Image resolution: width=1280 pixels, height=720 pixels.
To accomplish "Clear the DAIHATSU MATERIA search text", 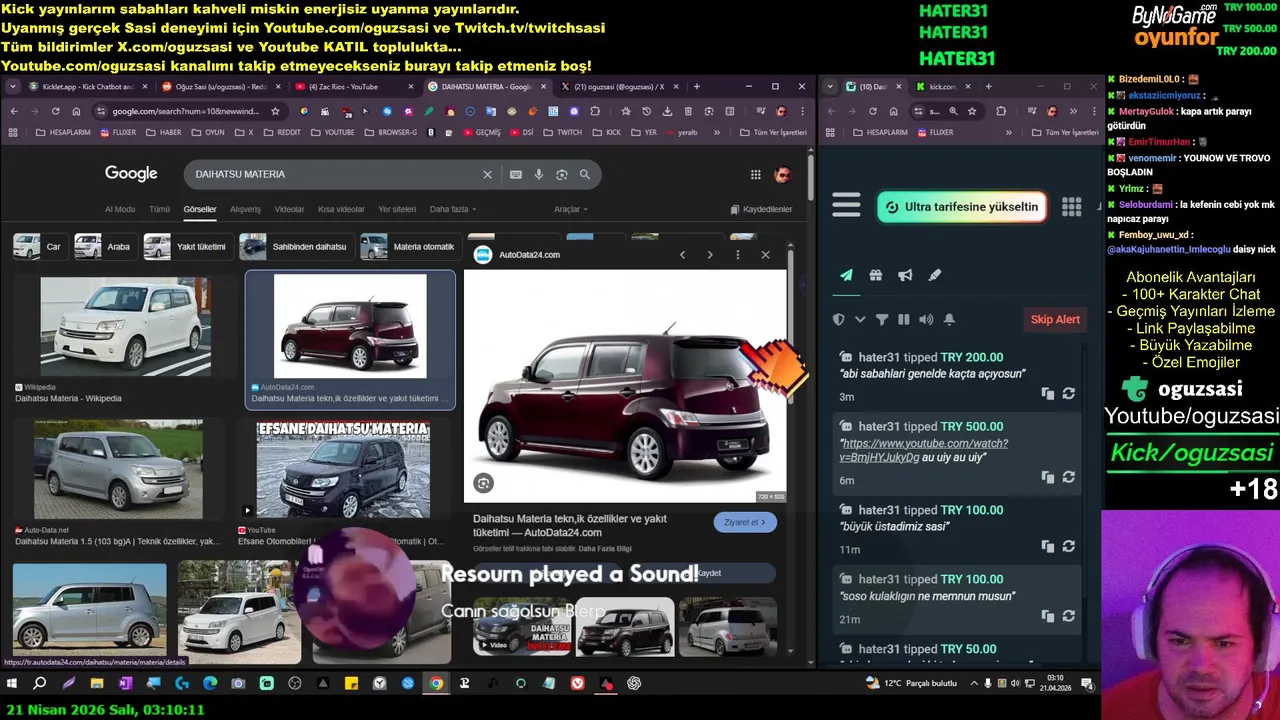I will [487, 174].
